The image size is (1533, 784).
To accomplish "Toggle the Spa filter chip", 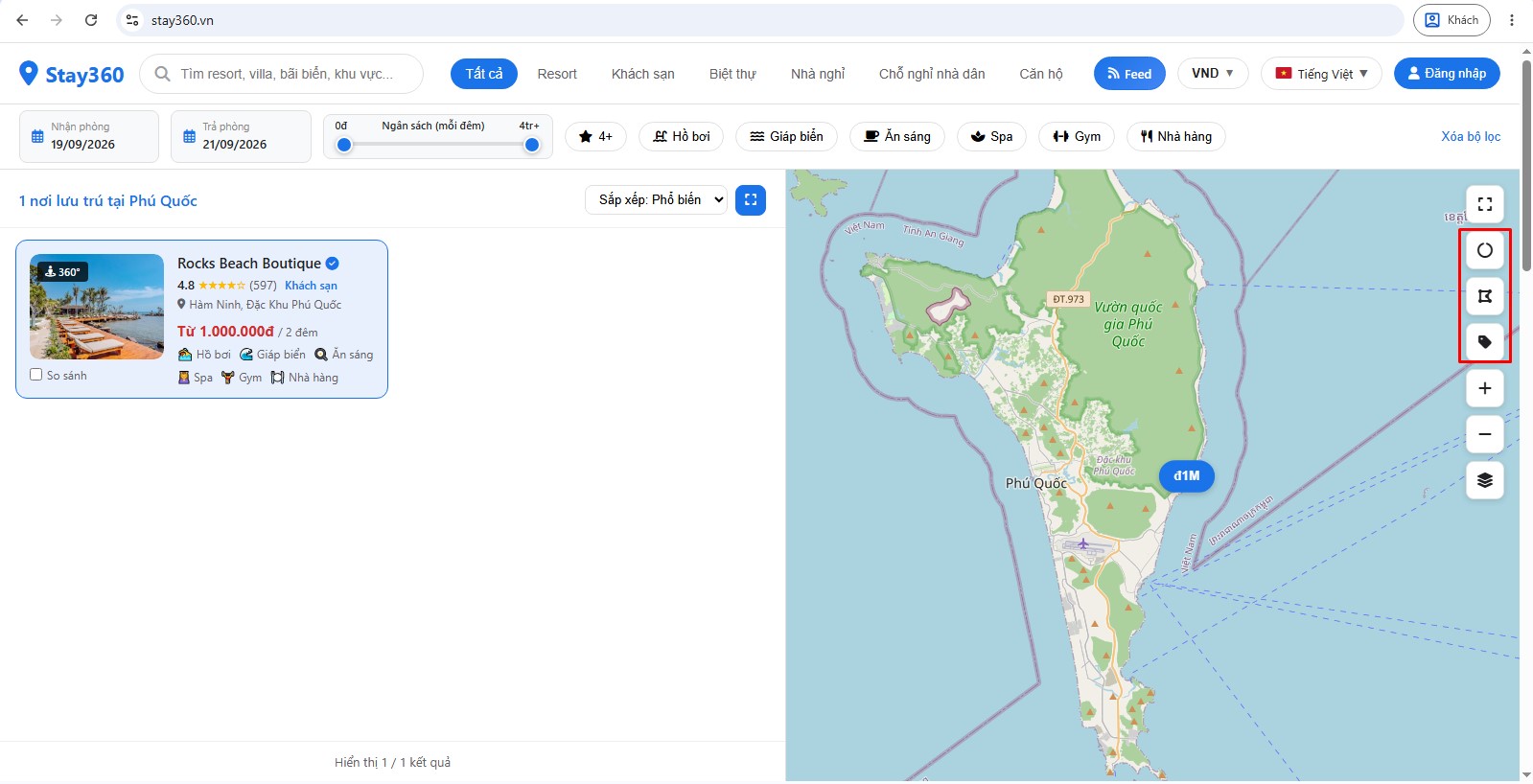I will (x=991, y=136).
